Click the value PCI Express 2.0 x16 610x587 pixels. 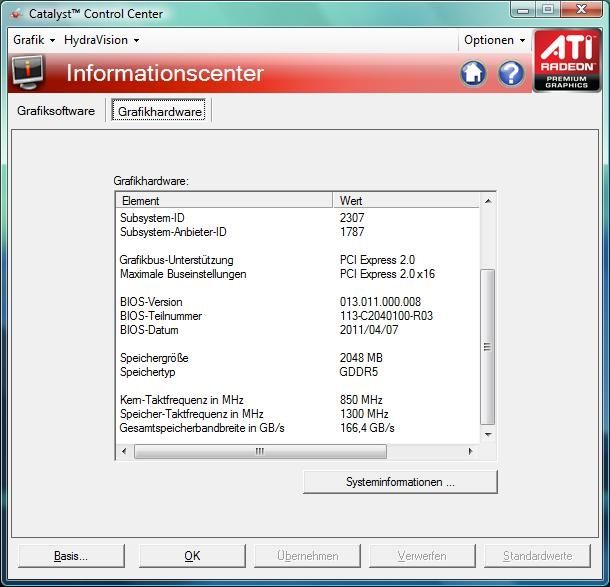[x=387, y=274]
